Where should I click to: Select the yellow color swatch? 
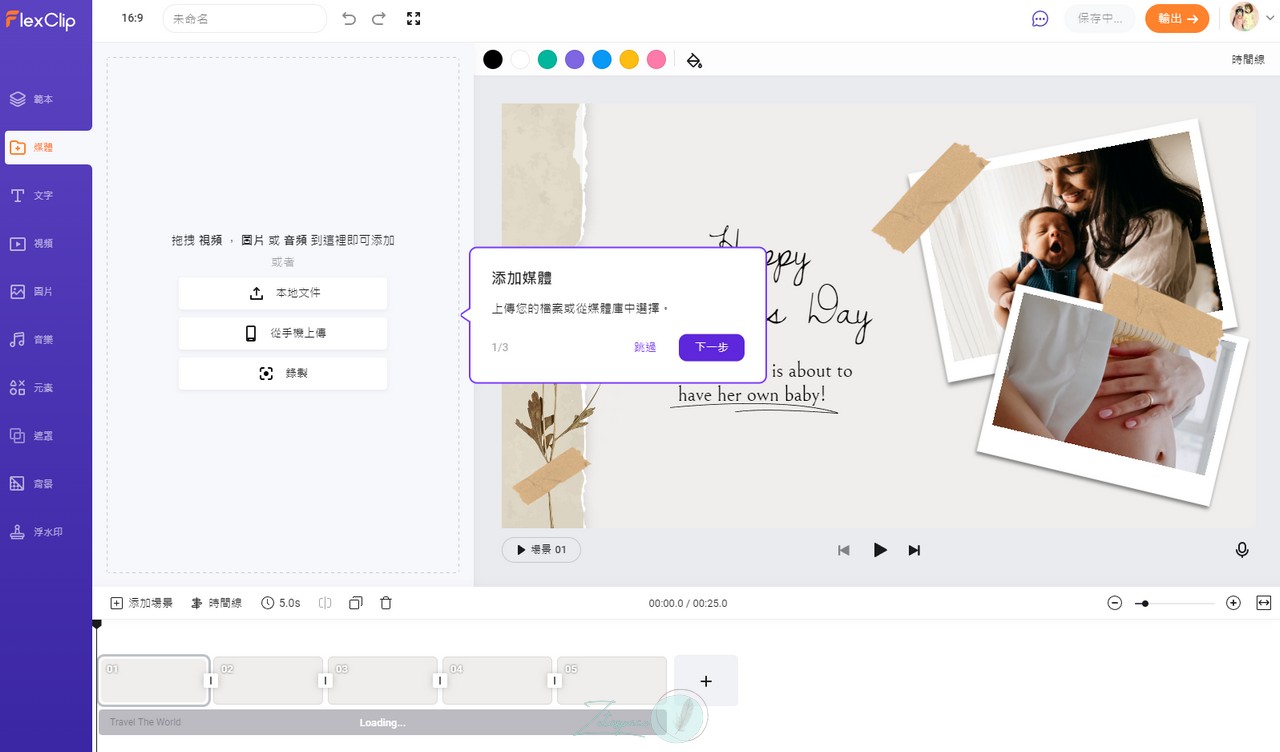pyautogui.click(x=629, y=59)
